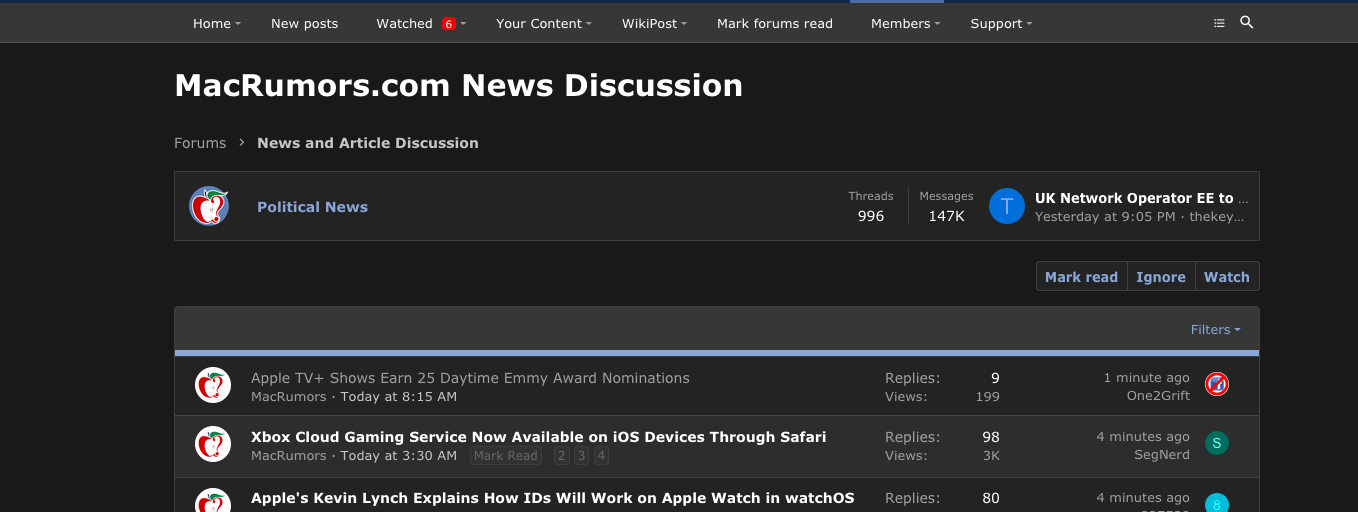Go to page 2 of Xbox thread
Viewport: 1358px width, 512px height.
[561, 456]
